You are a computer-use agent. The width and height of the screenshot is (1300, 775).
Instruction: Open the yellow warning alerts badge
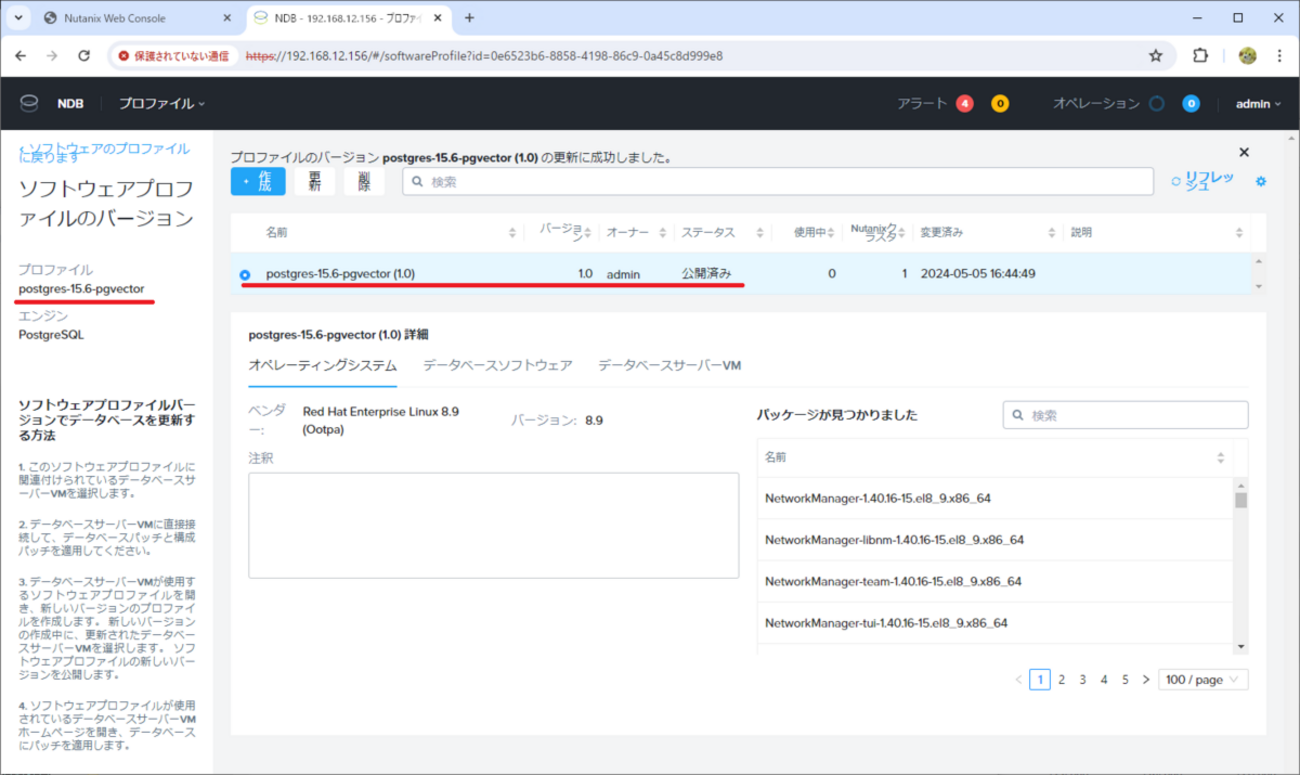tap(999, 104)
